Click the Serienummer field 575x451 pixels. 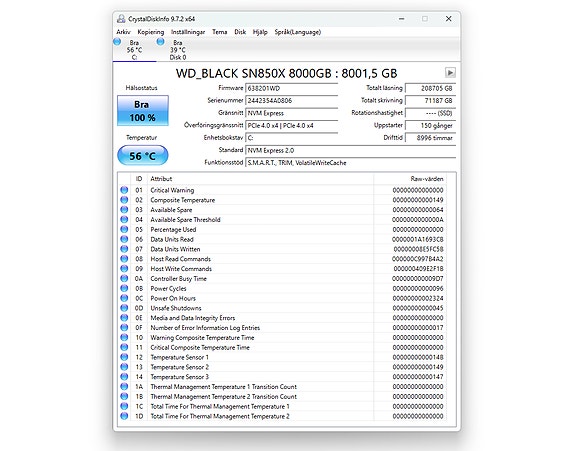coord(292,101)
